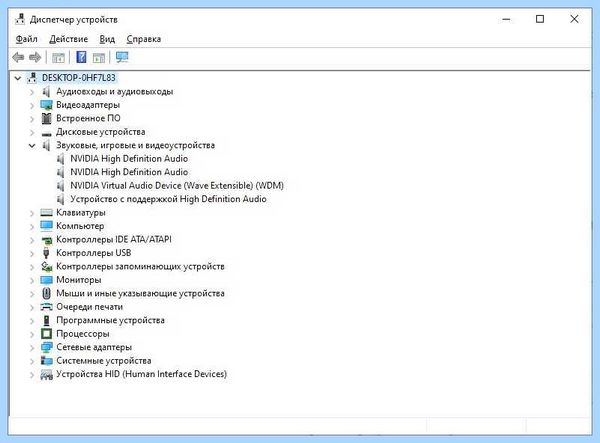Open the Help toolbar icon with question mark
The width and height of the screenshot is (600, 443).
tap(81, 57)
